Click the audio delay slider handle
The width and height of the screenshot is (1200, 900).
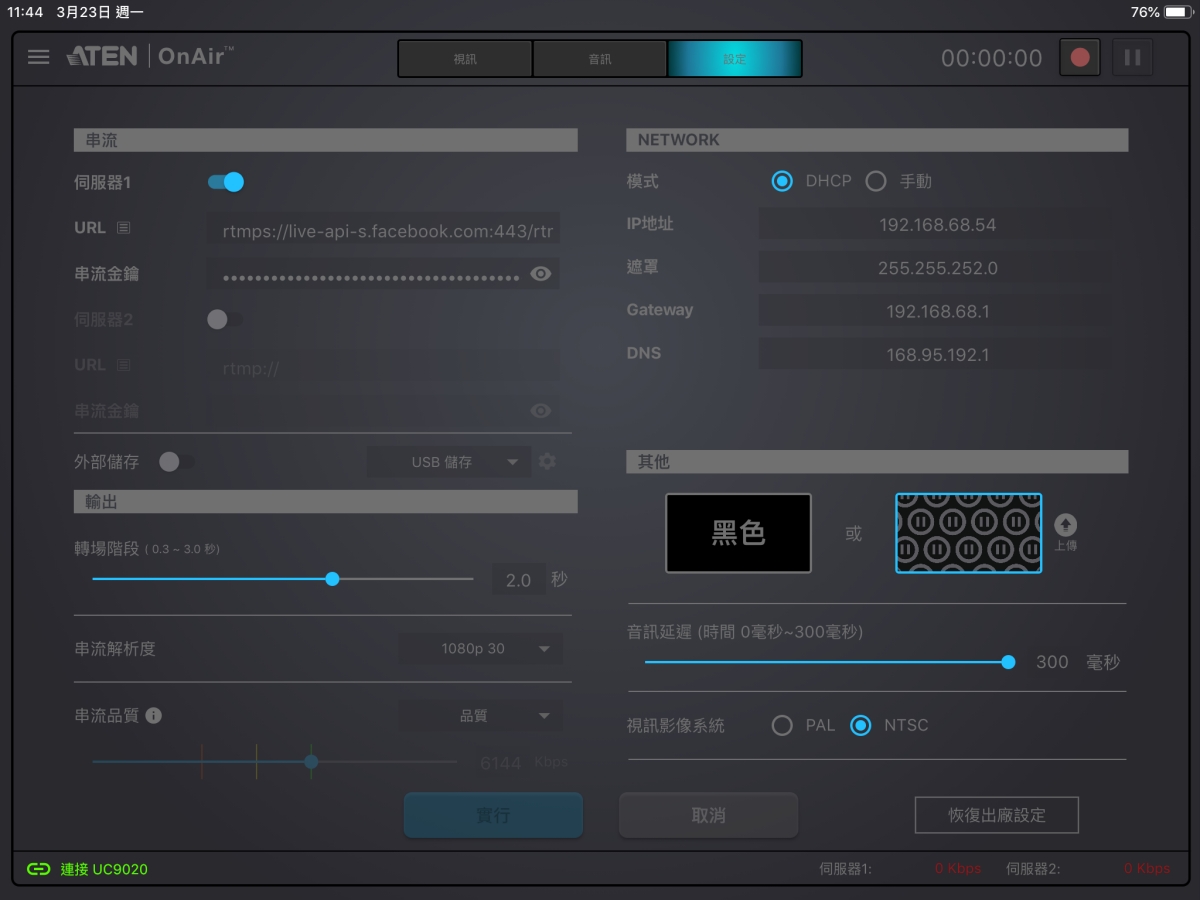point(1008,662)
